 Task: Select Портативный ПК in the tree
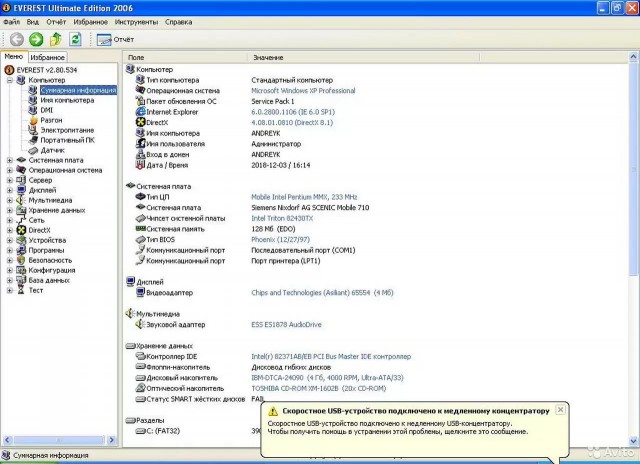click(67, 140)
